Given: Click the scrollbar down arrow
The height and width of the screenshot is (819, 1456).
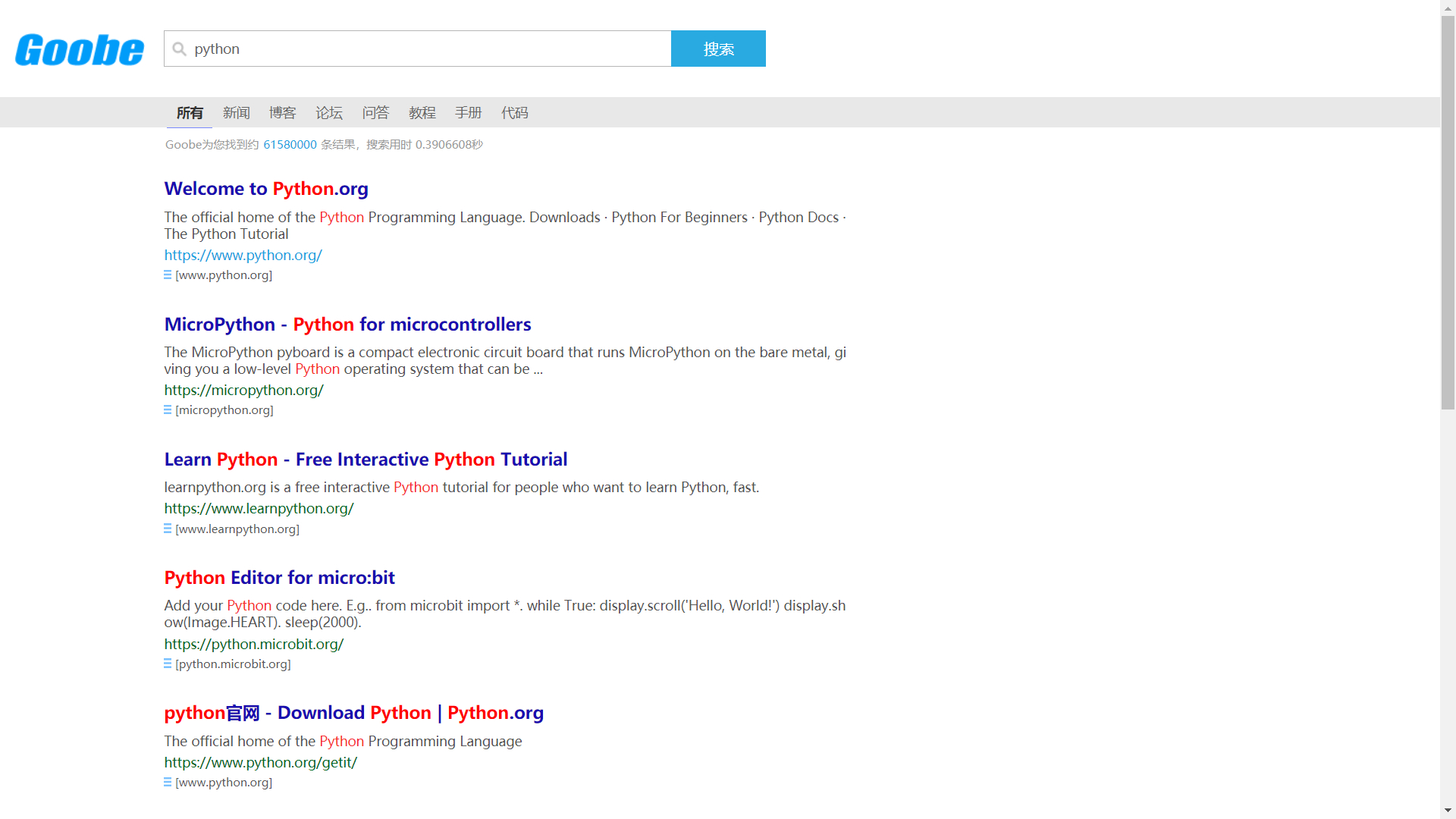Looking at the screenshot, I should point(1448,811).
